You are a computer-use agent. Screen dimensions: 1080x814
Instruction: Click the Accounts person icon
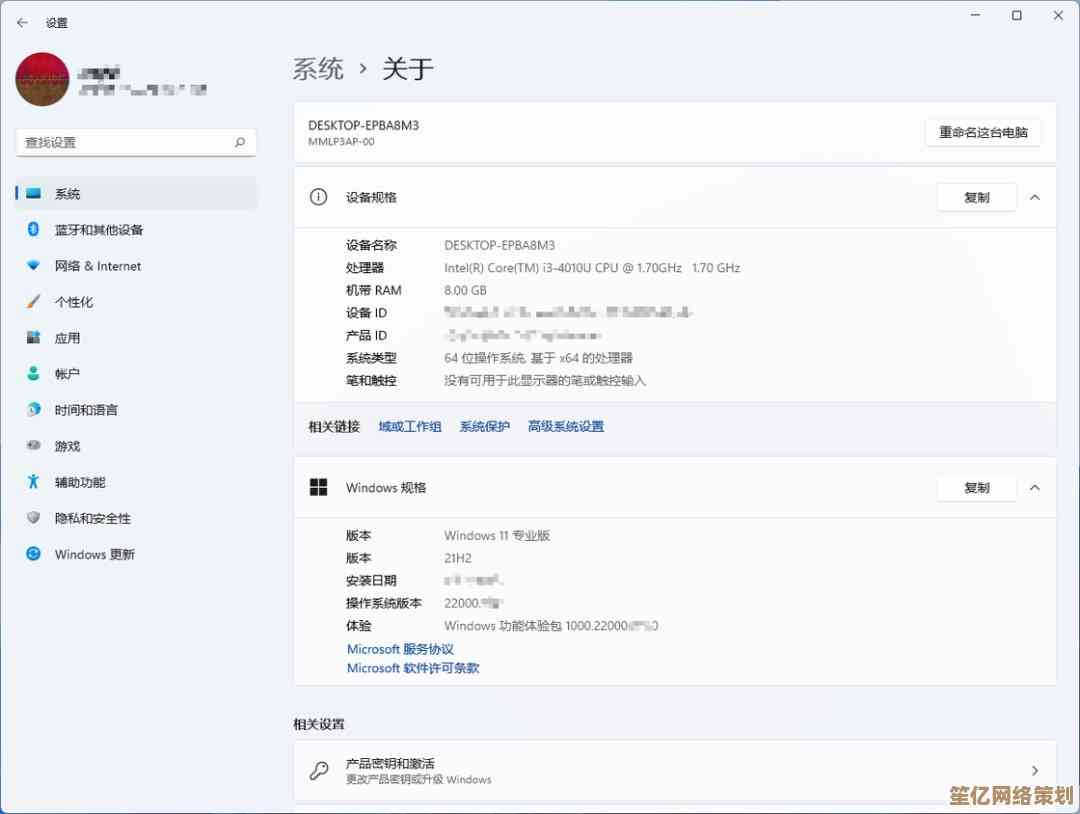[34, 374]
